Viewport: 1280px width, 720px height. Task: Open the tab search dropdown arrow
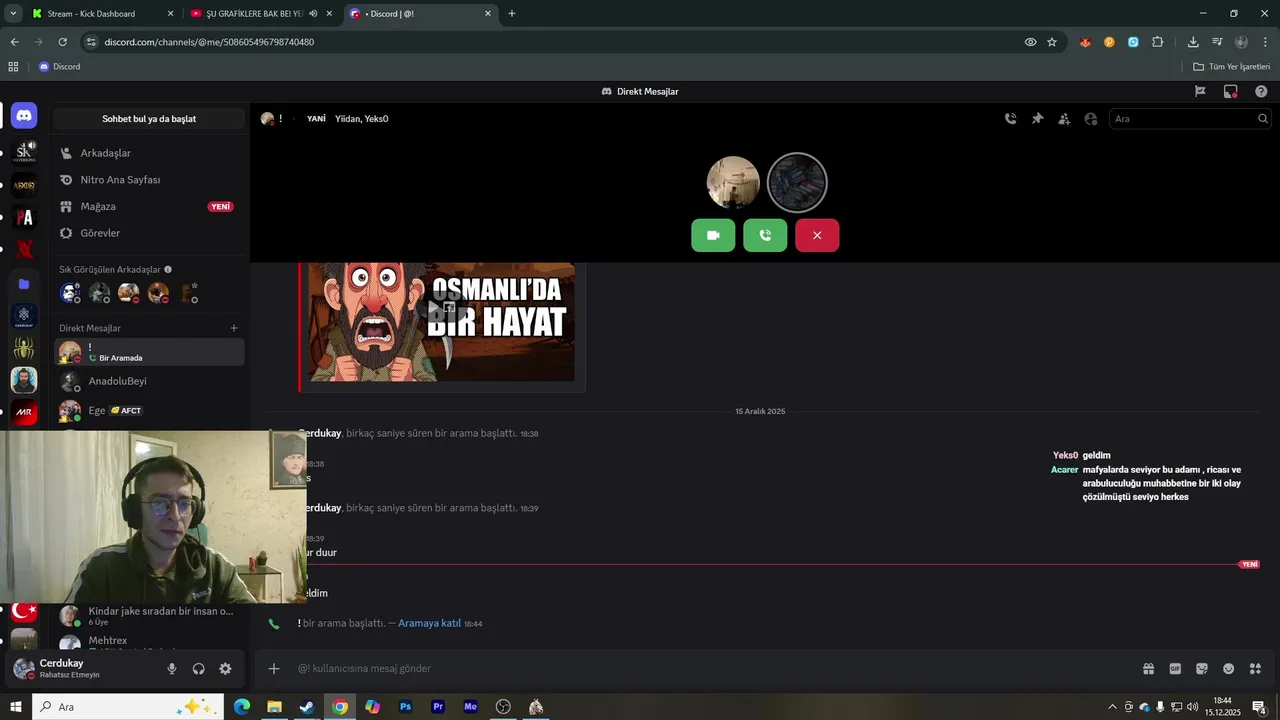tap(13, 14)
